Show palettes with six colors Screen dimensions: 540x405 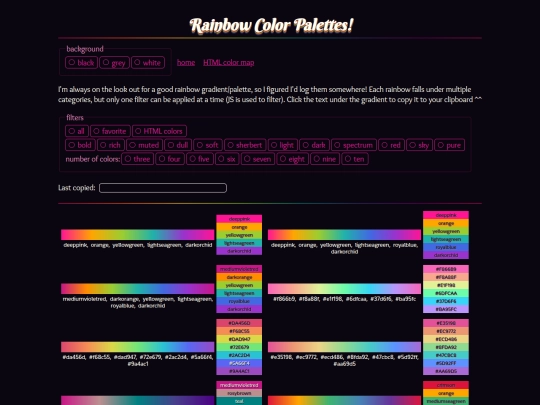click(x=227, y=159)
